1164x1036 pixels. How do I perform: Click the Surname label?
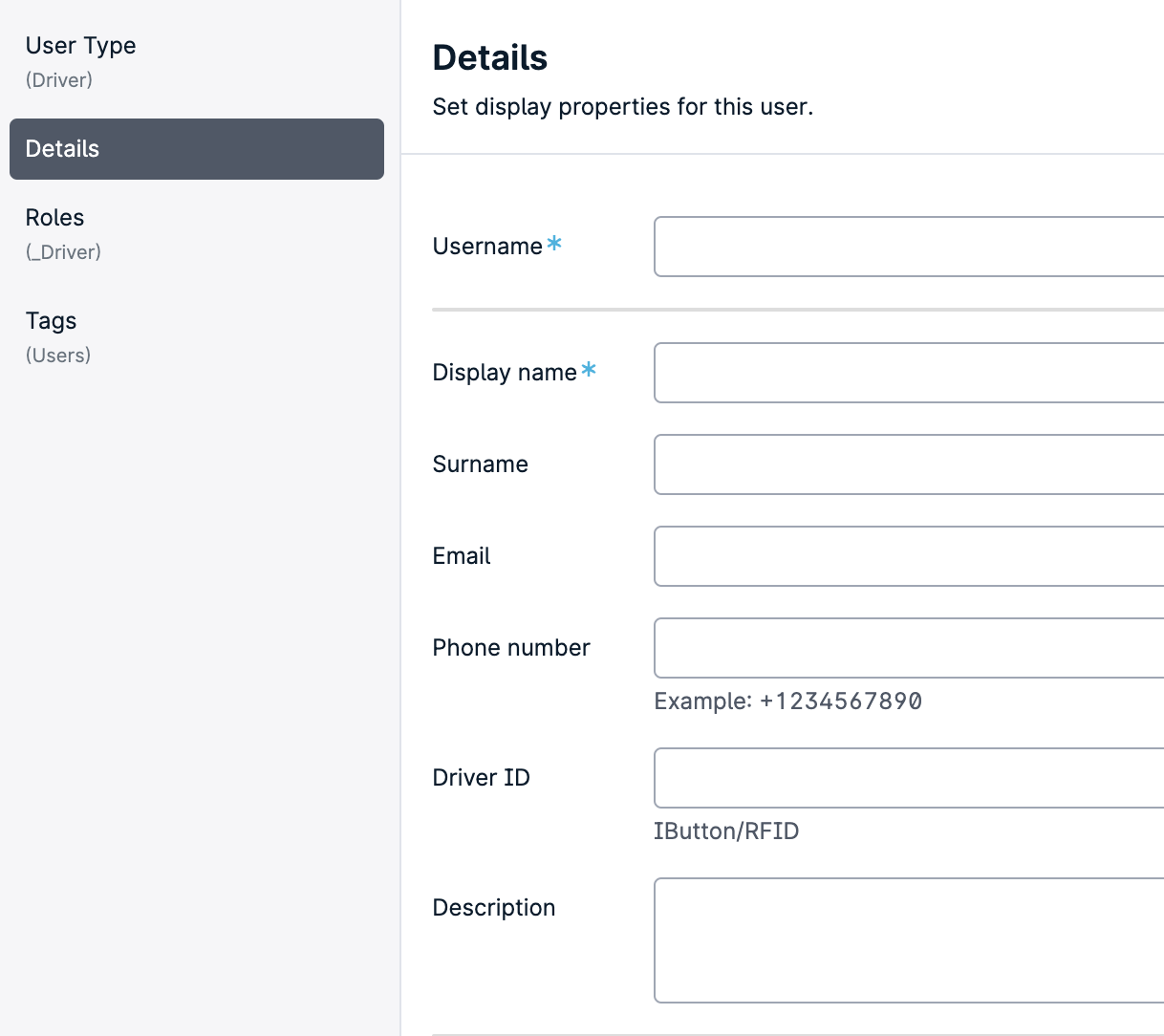point(481,464)
